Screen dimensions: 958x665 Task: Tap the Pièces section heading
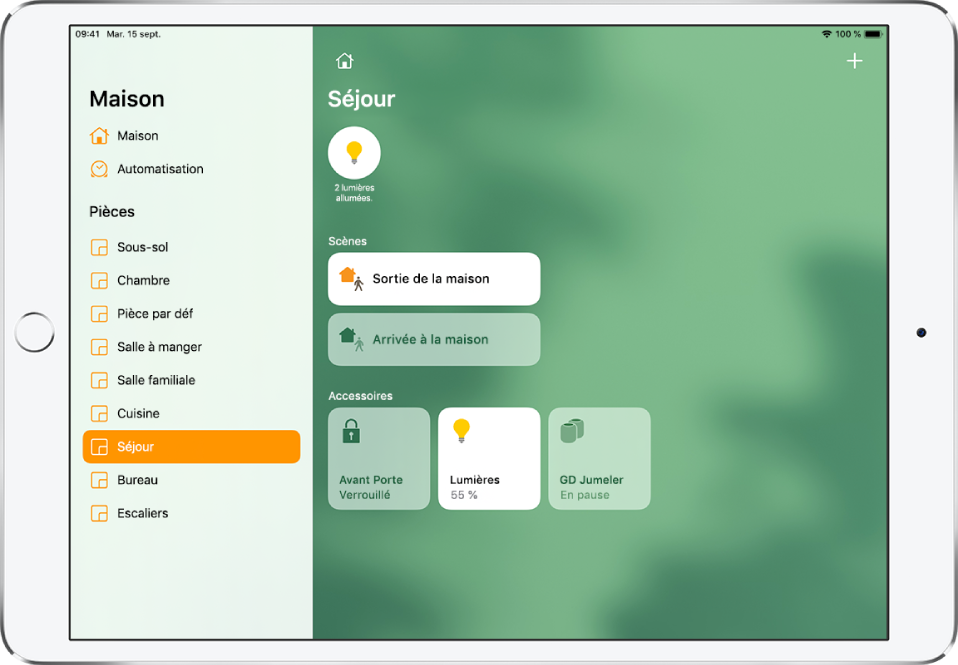coord(112,211)
